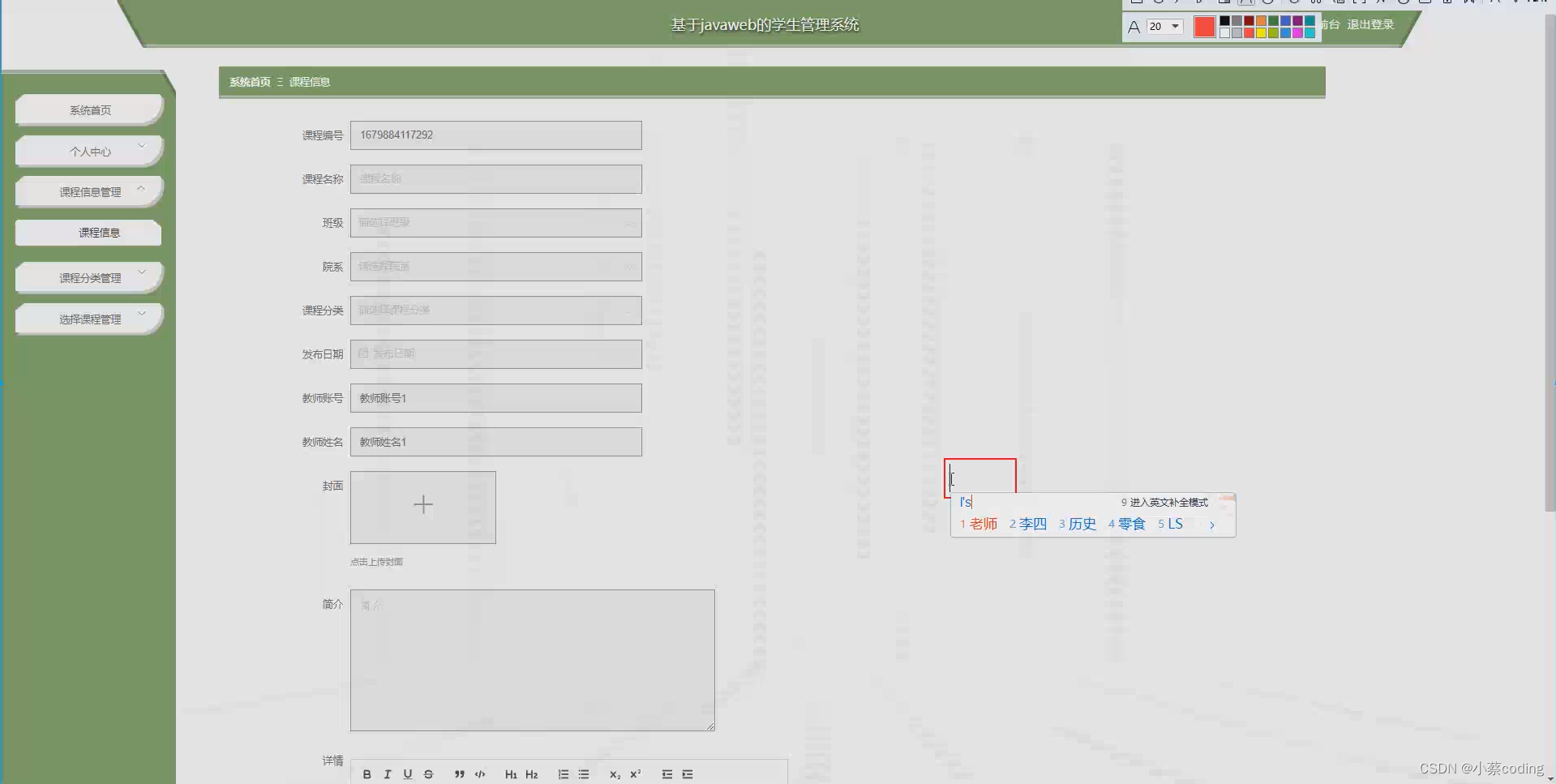The image size is (1556, 784).
Task: Click the 教师姓名 input field
Action: point(496,442)
